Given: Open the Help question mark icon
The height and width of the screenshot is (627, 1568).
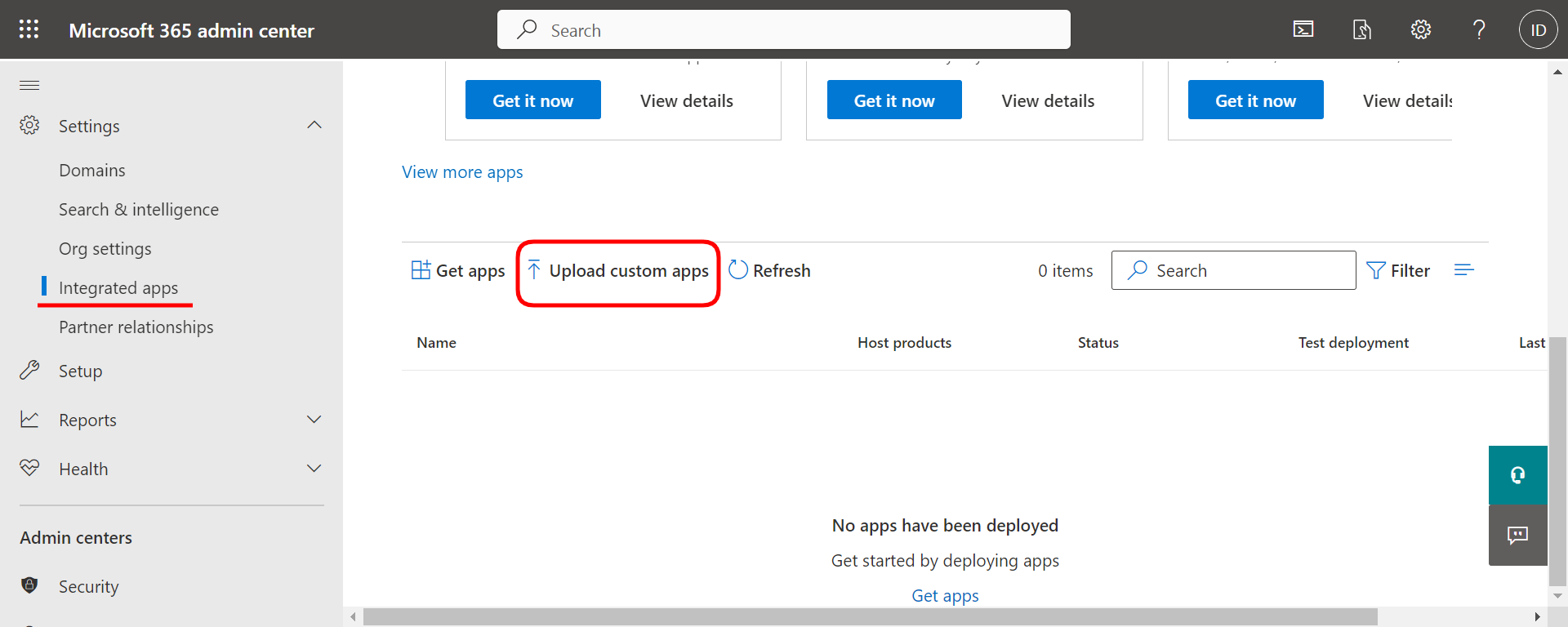Looking at the screenshot, I should coord(1478,30).
